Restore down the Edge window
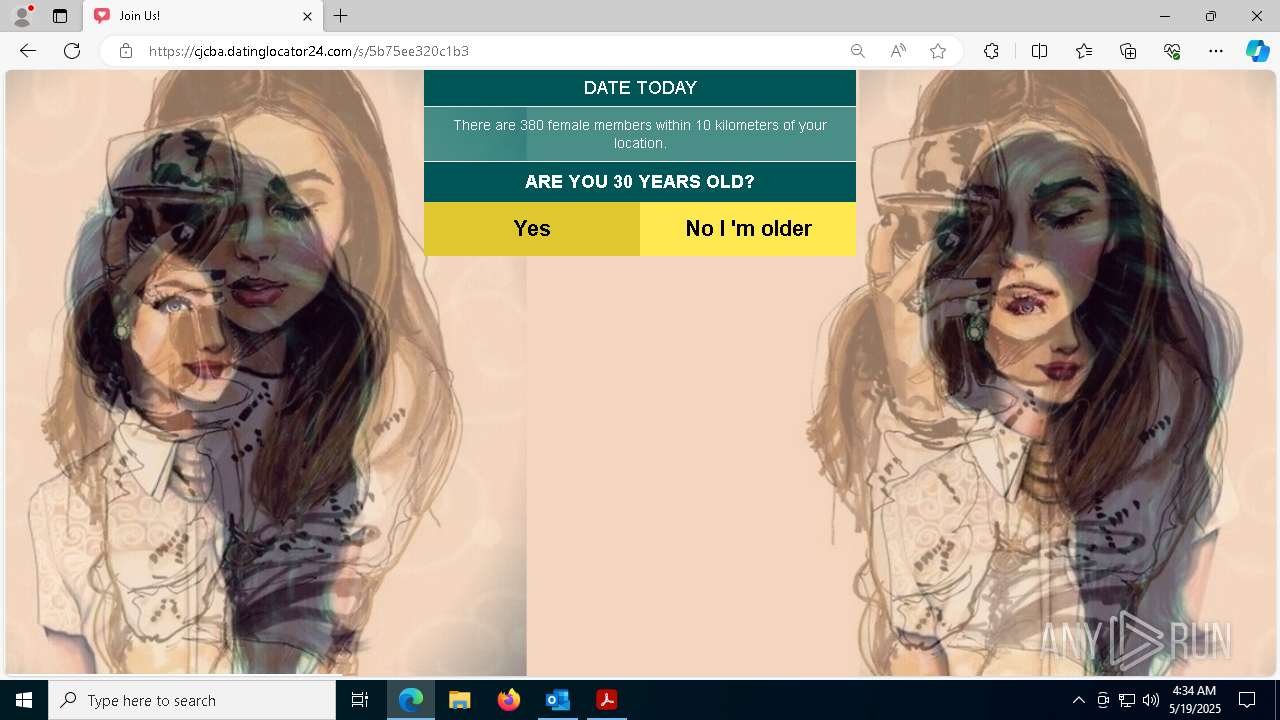Screen dimensions: 1280x720 (x=1211, y=16)
